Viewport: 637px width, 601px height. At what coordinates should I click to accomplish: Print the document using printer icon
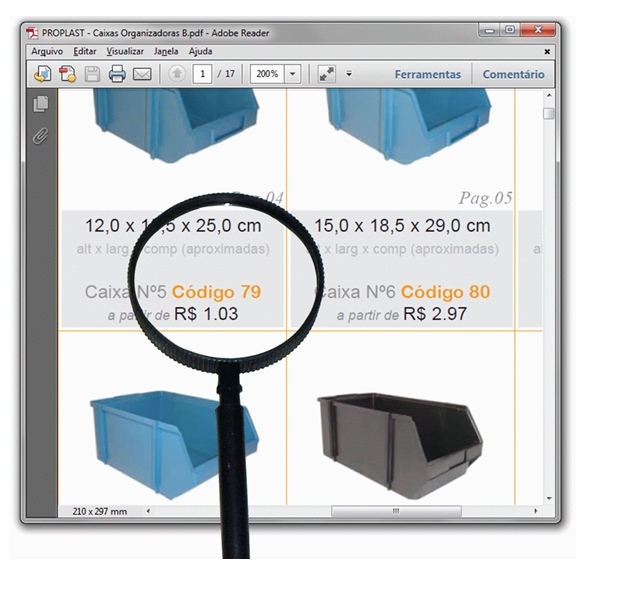point(117,74)
